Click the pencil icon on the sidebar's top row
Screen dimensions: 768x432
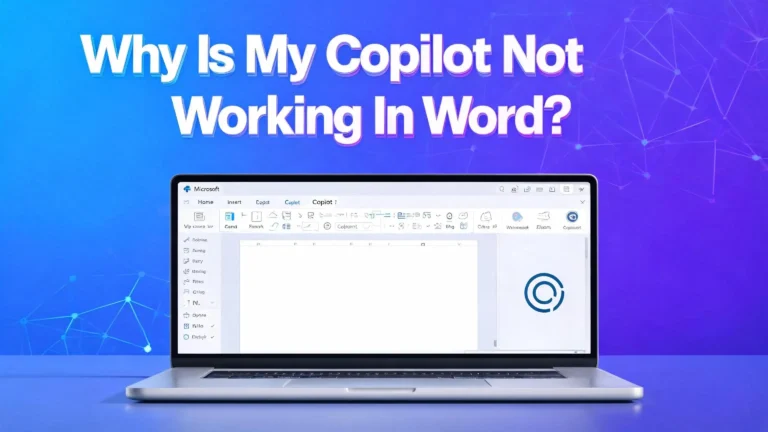click(x=187, y=240)
